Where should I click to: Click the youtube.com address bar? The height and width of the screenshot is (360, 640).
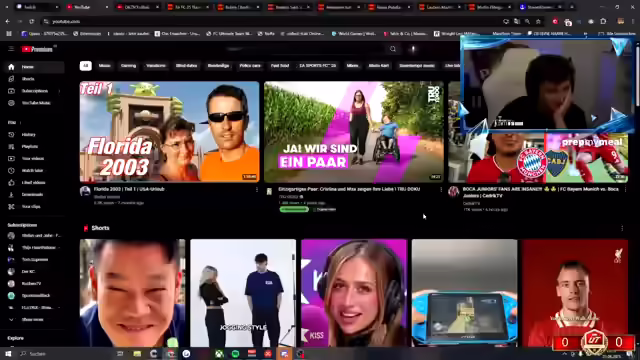pyautogui.click(x=273, y=21)
